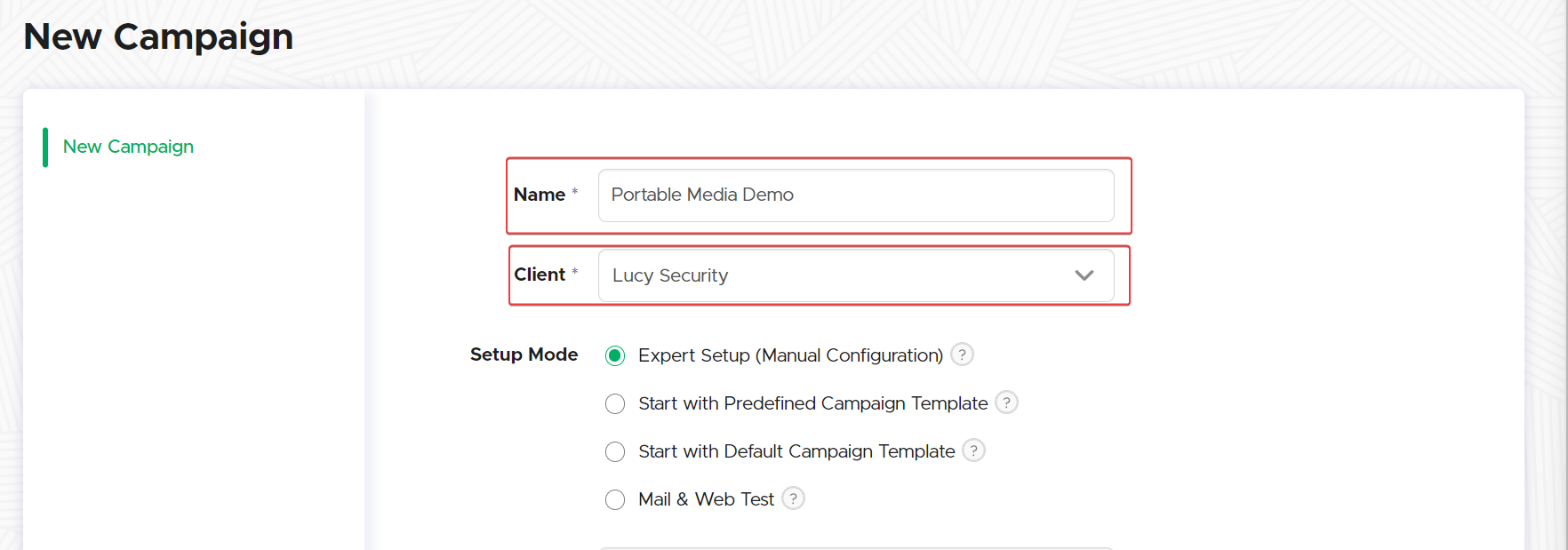Viewport: 1568px width, 550px height.
Task: Click the Setup Mode label
Action: tap(524, 355)
